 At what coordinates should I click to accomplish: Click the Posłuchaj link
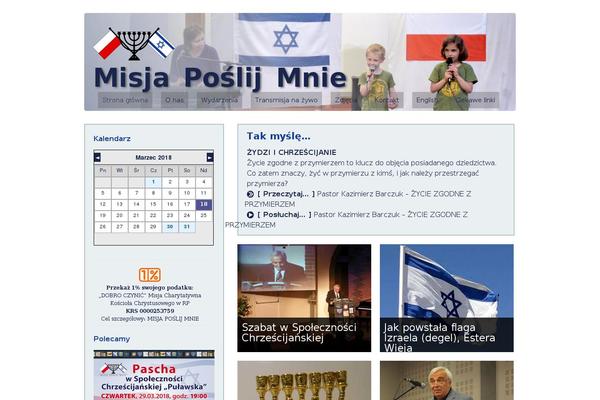click(x=284, y=215)
